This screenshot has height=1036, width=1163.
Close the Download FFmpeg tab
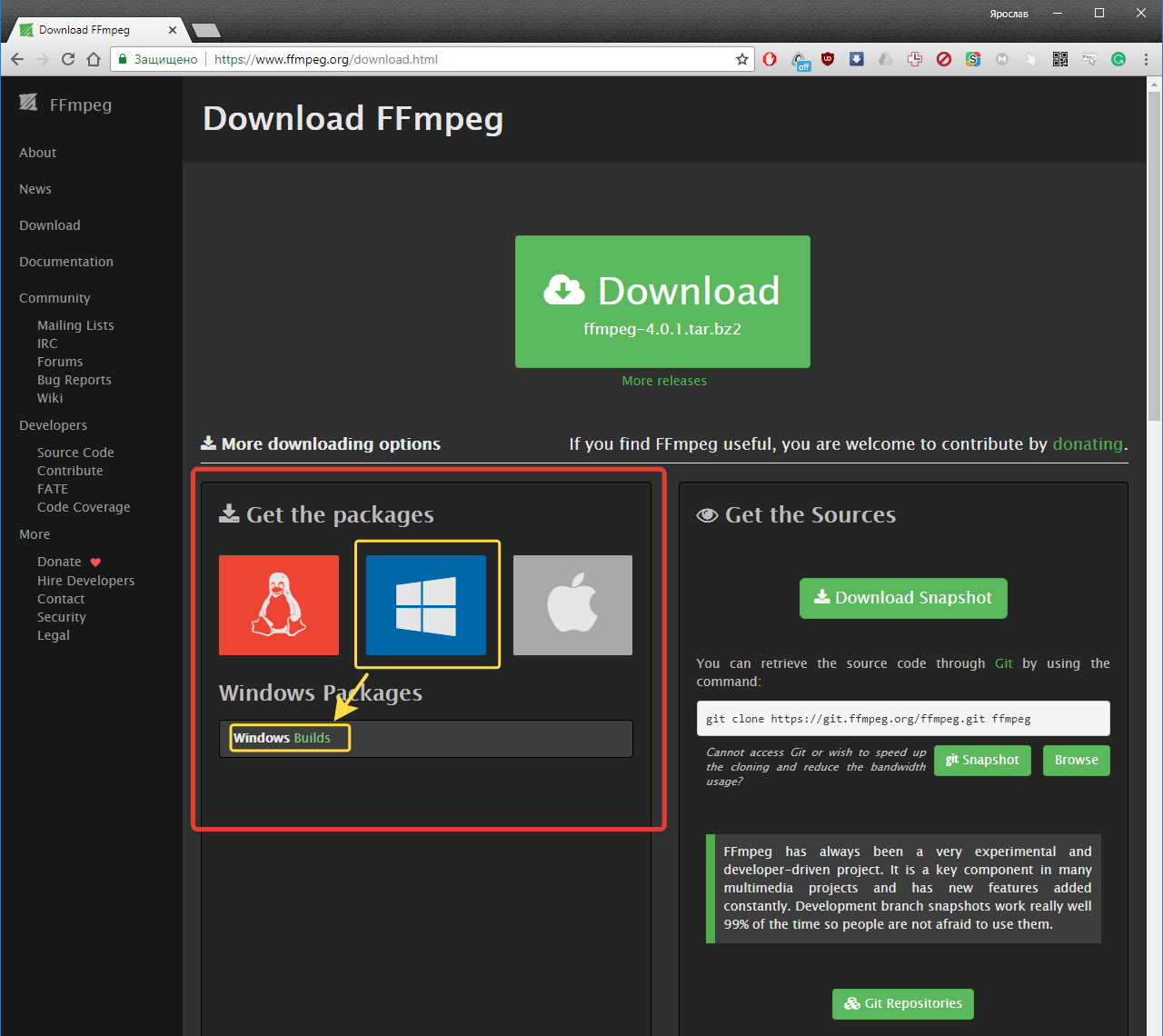pyautogui.click(x=173, y=30)
